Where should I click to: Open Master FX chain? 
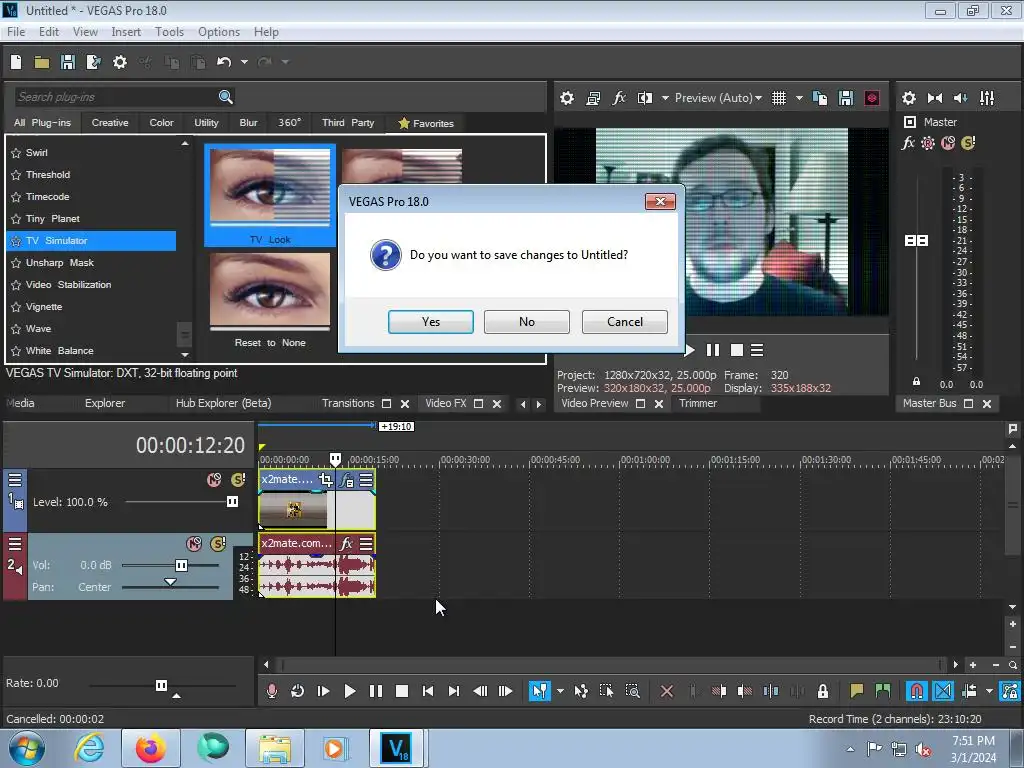coord(908,143)
